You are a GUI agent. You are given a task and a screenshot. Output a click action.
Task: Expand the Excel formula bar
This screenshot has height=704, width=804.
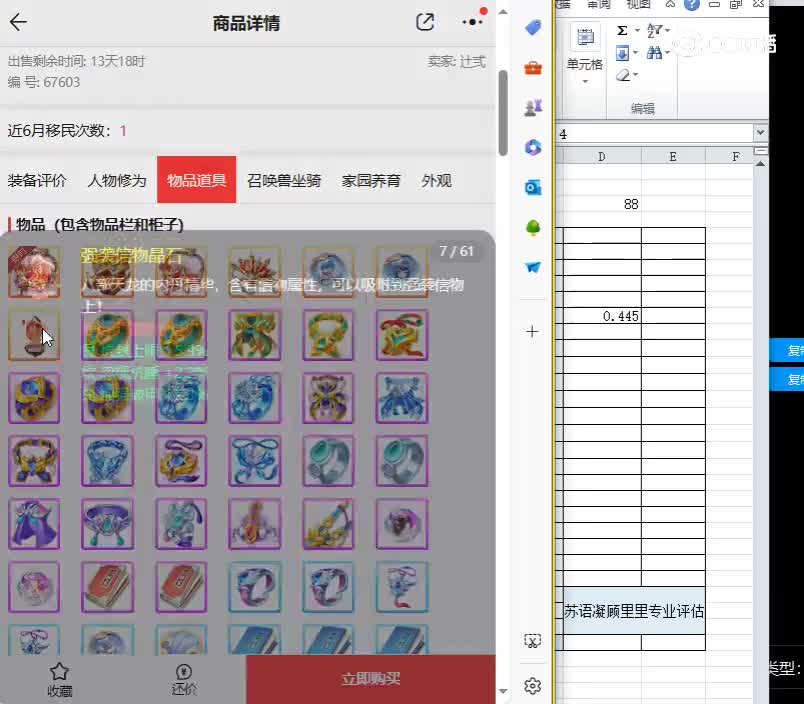click(760, 133)
